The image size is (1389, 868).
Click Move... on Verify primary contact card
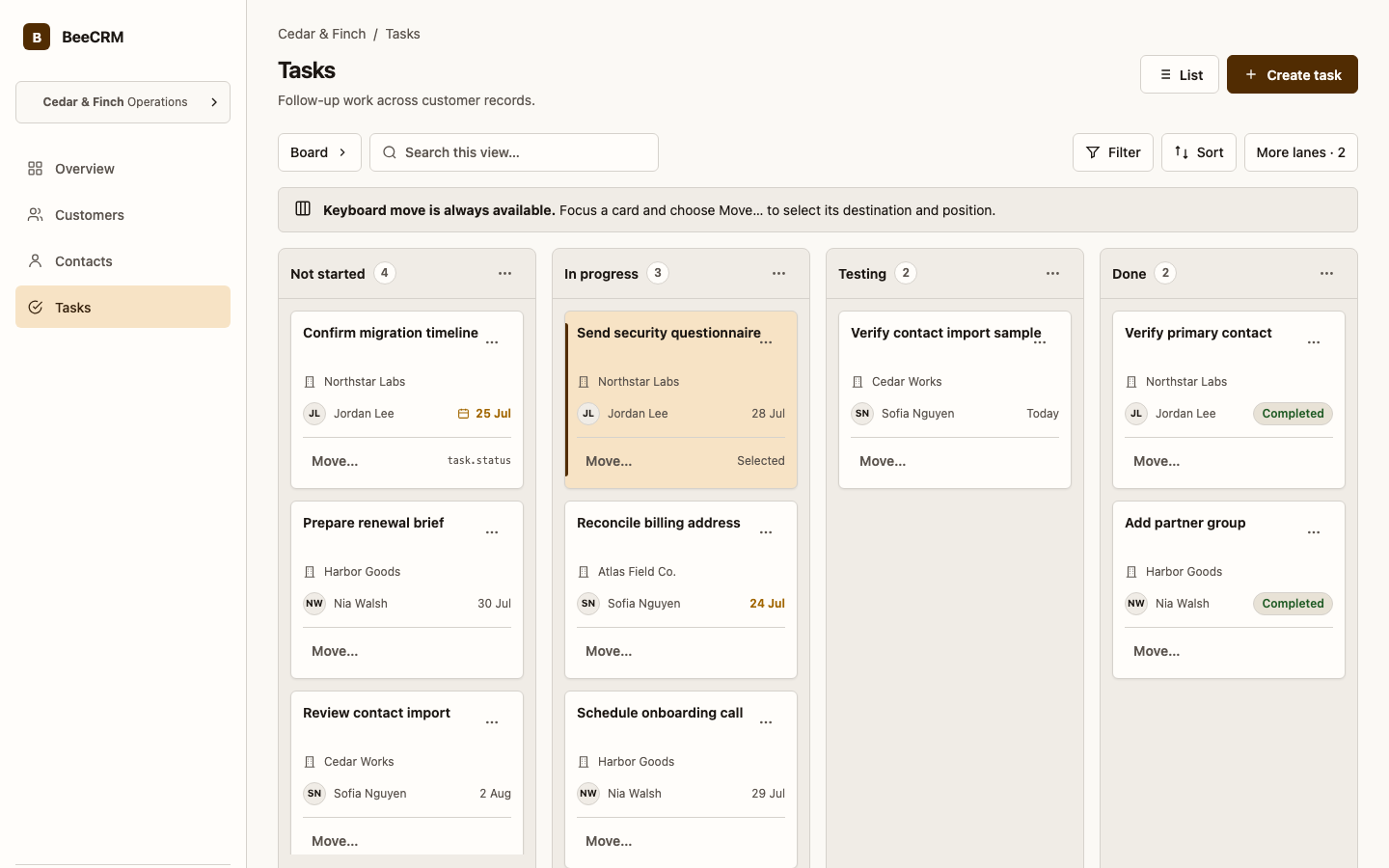1157,461
